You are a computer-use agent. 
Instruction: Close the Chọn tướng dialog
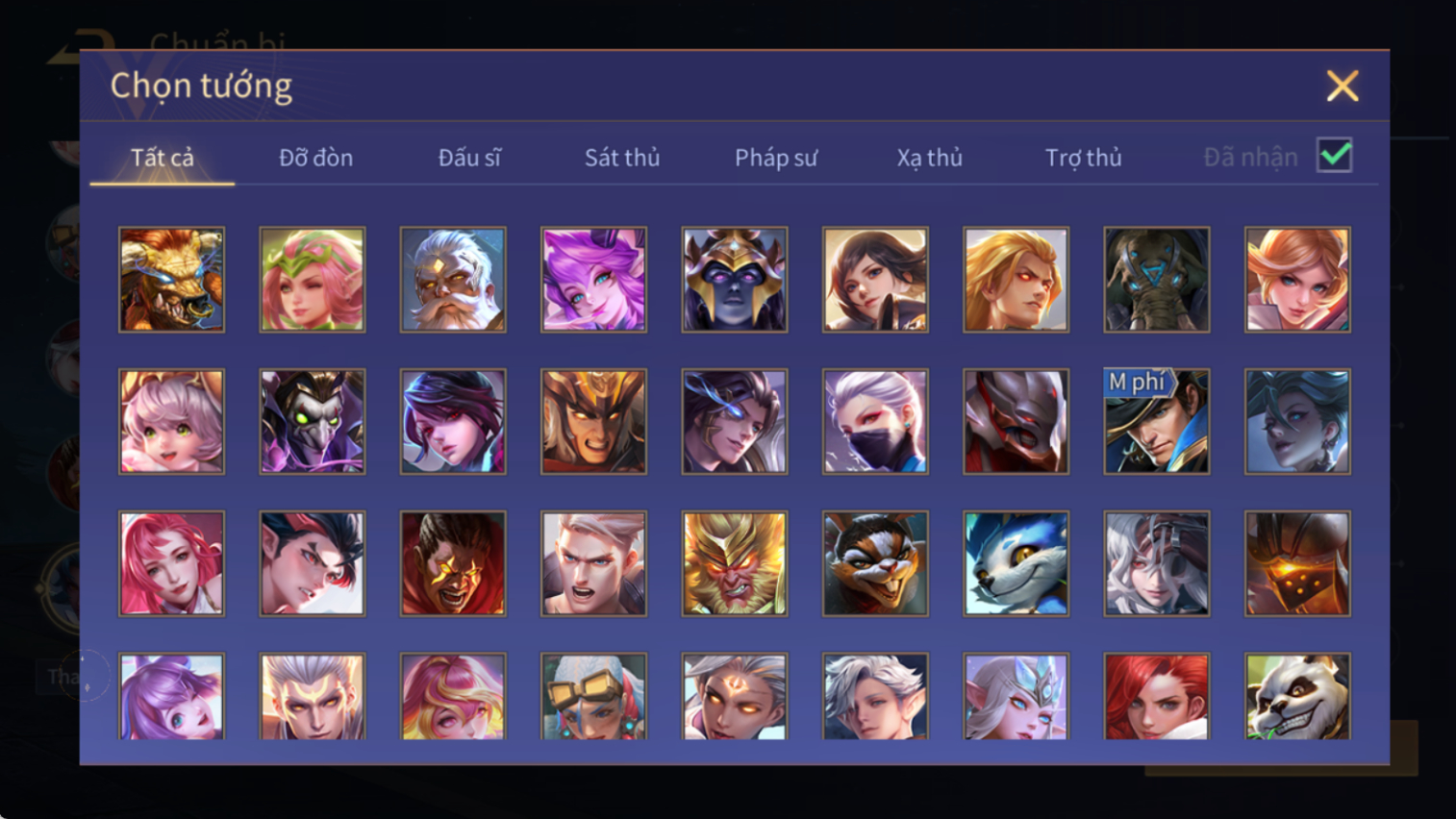click(1343, 86)
